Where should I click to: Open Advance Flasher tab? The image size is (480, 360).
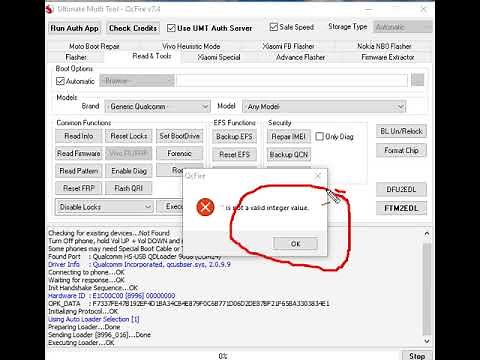(x=300, y=57)
